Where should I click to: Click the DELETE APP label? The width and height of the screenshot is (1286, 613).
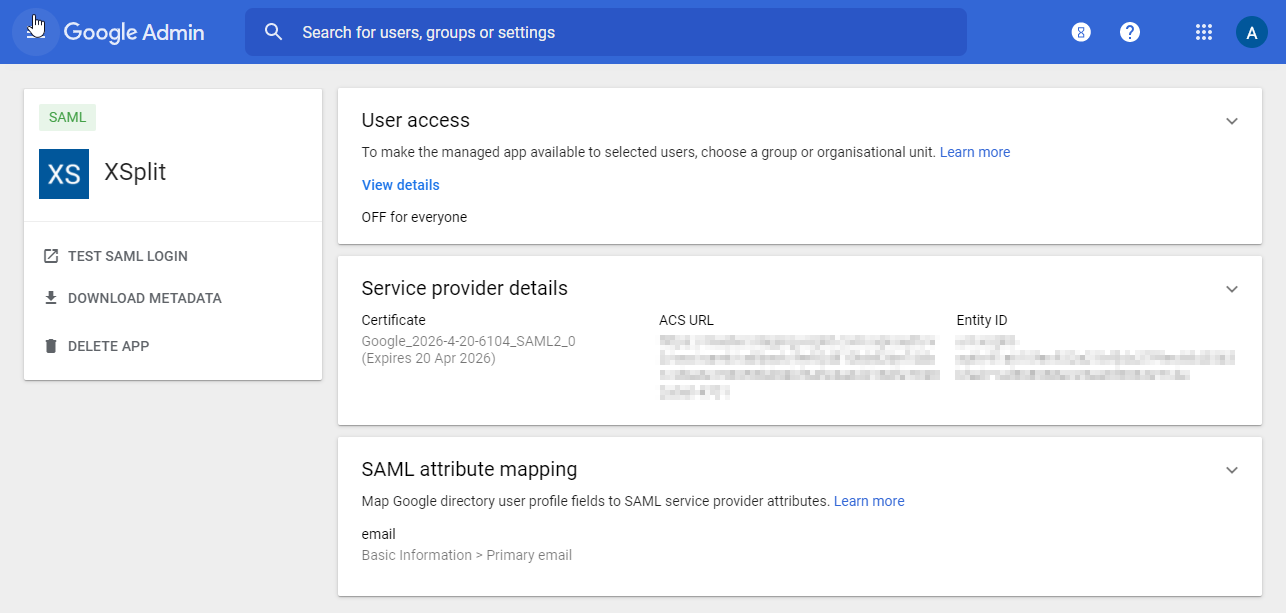(x=109, y=346)
